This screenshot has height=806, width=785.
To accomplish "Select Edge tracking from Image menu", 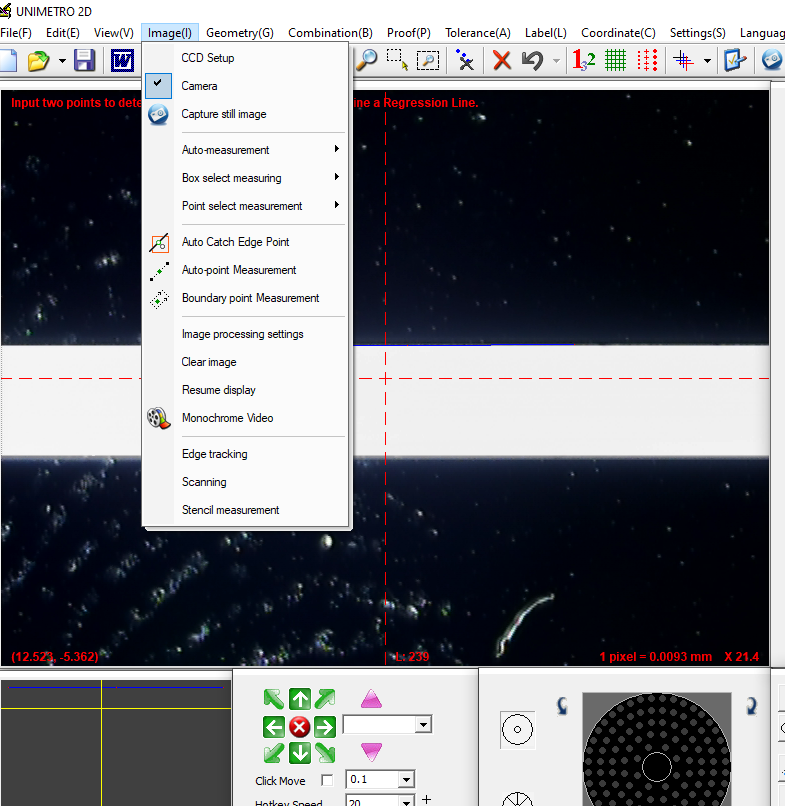I will (214, 454).
